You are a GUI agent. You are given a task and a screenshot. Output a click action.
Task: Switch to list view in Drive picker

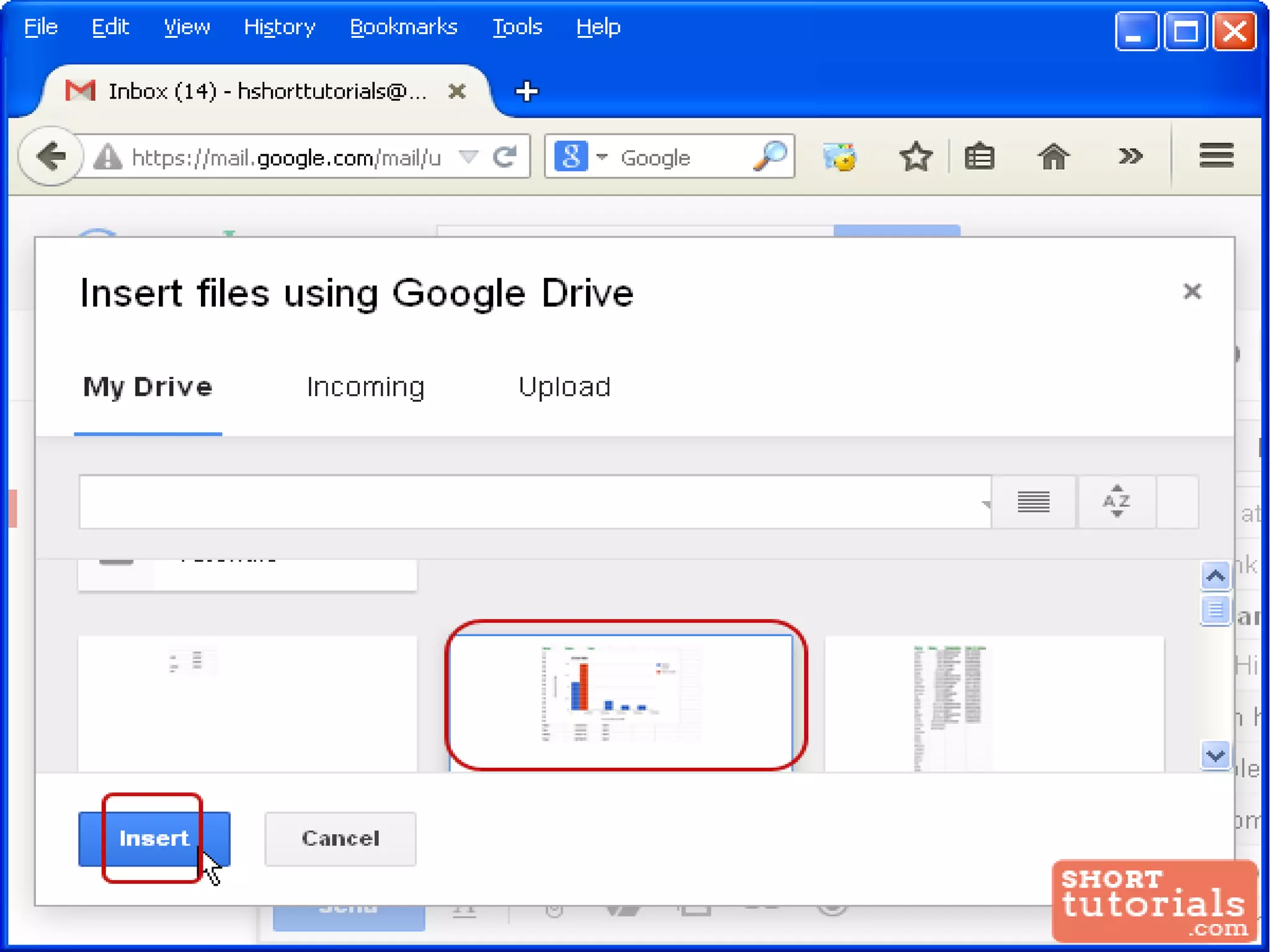coord(1033,502)
